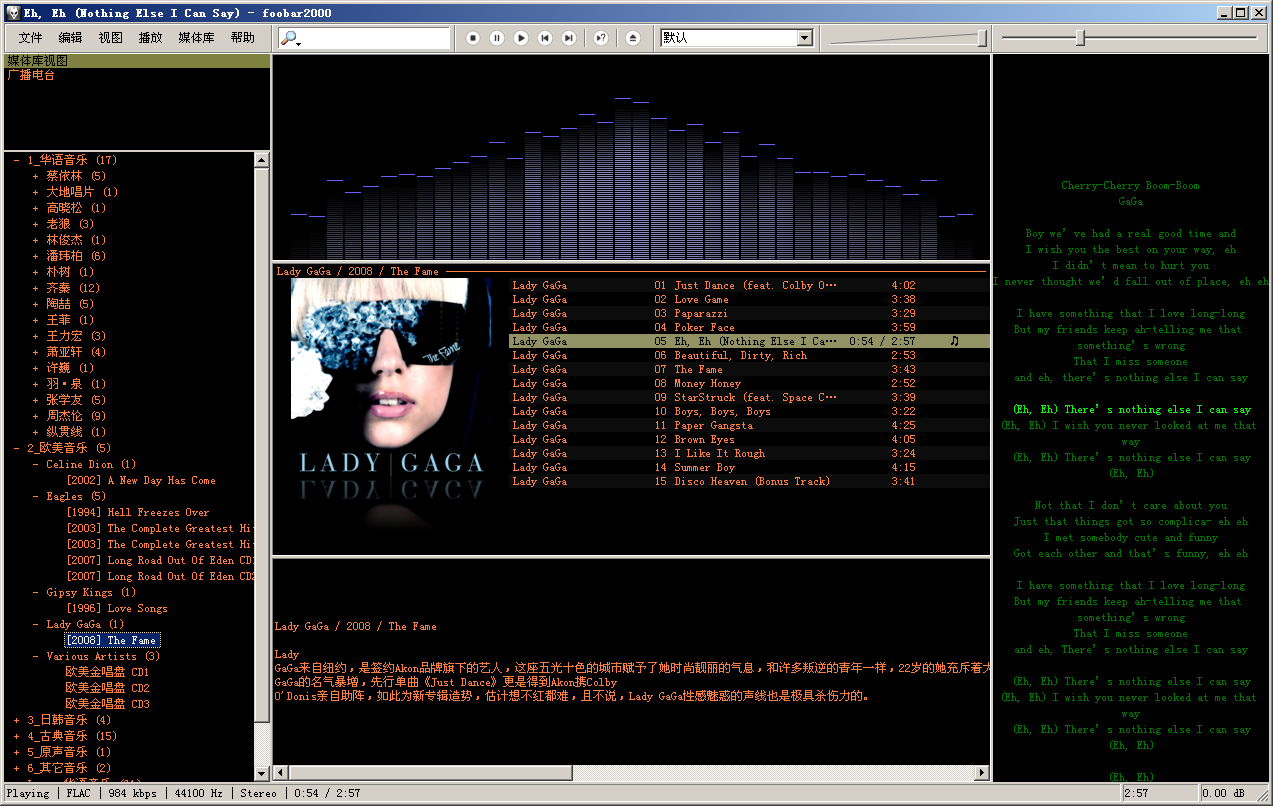Open the 媒体库 menu
The width and height of the screenshot is (1273, 806).
point(197,38)
